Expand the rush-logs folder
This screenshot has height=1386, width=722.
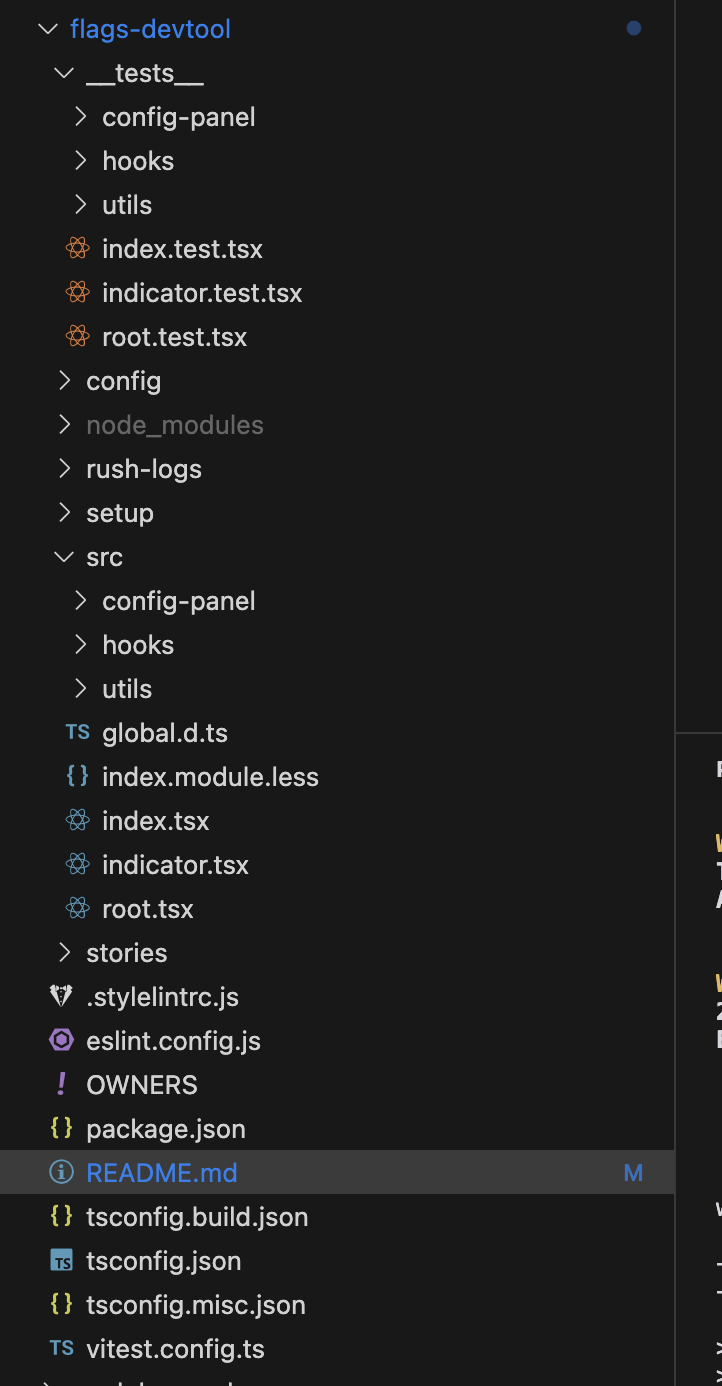64,469
